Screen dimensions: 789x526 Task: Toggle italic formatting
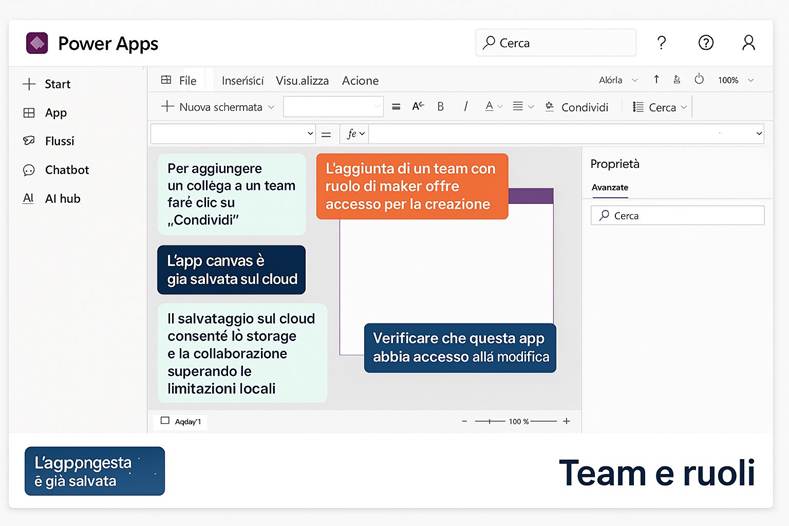coord(465,107)
